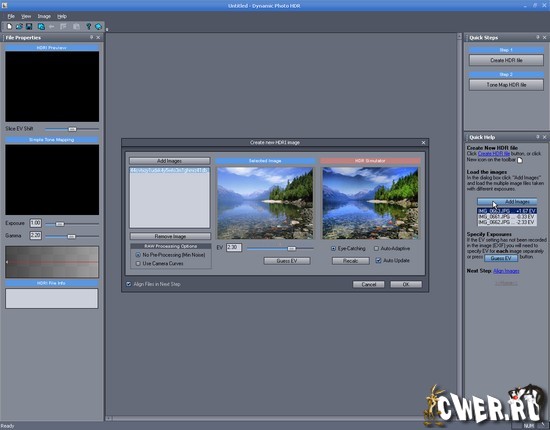Click the HDRI File Info text box
550x430 pixels.
click(52, 298)
